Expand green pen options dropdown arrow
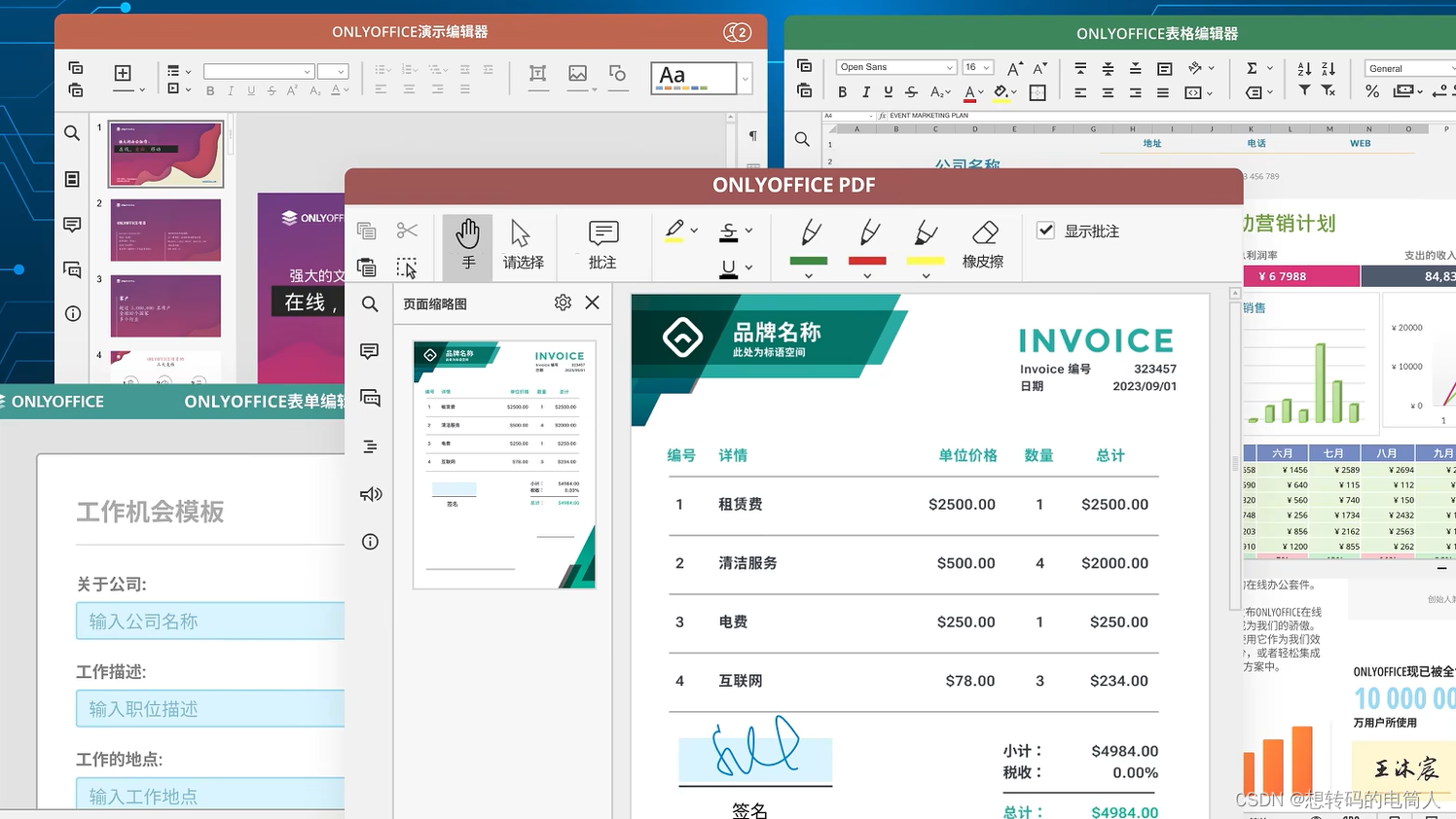 pos(809,276)
